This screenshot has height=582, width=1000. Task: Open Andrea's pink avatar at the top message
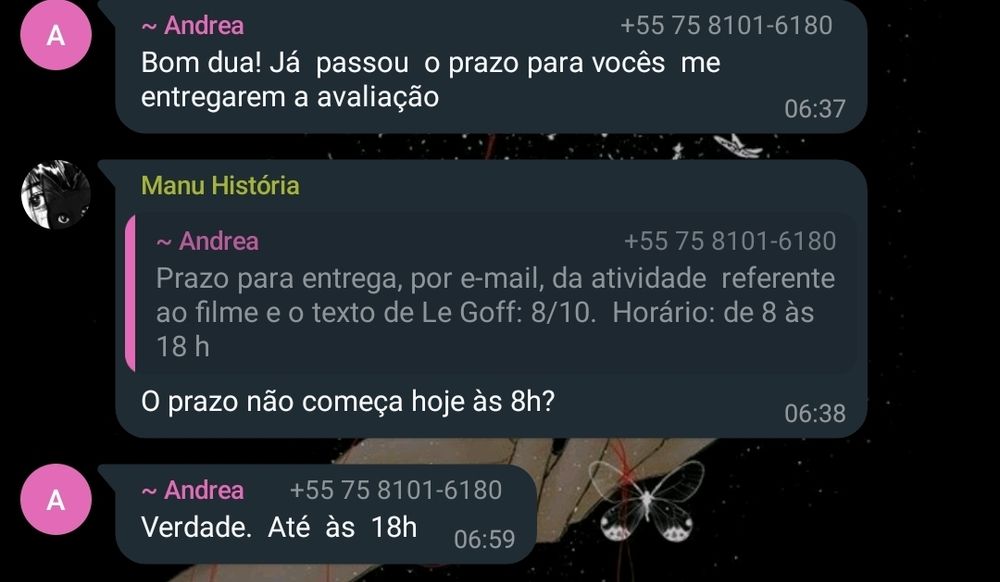(56, 35)
